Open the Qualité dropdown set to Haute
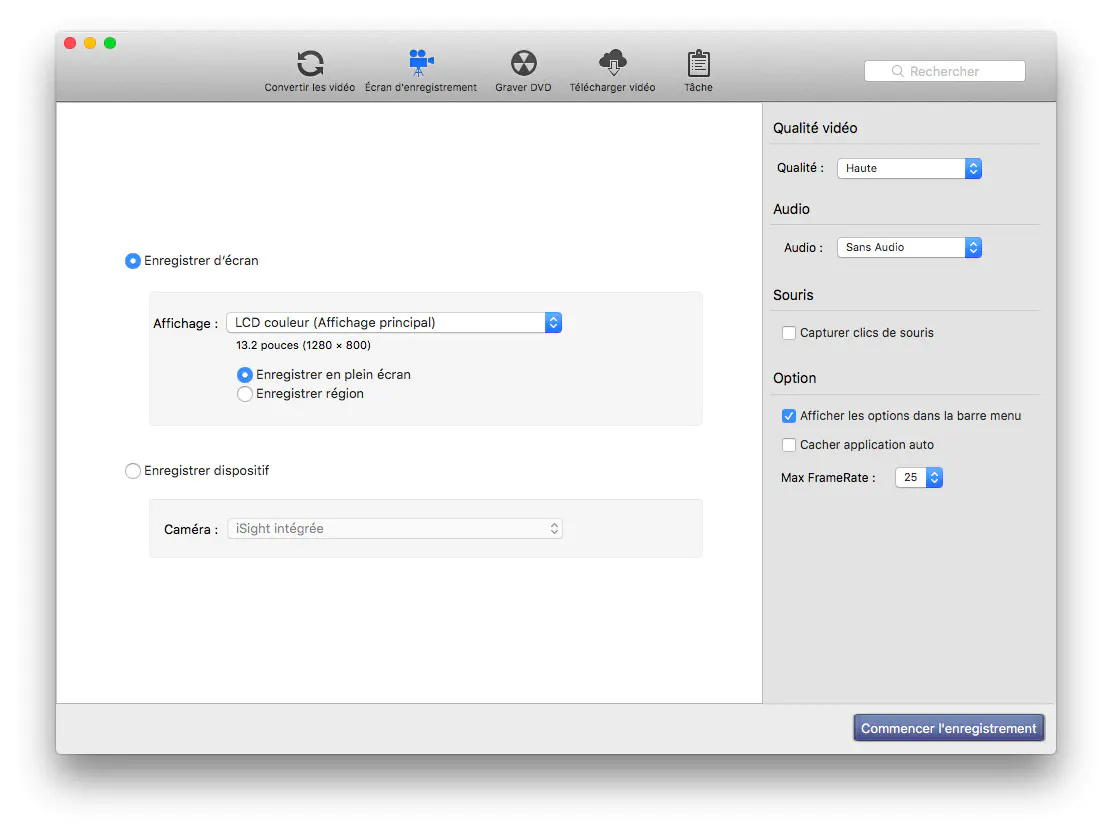 (909, 168)
